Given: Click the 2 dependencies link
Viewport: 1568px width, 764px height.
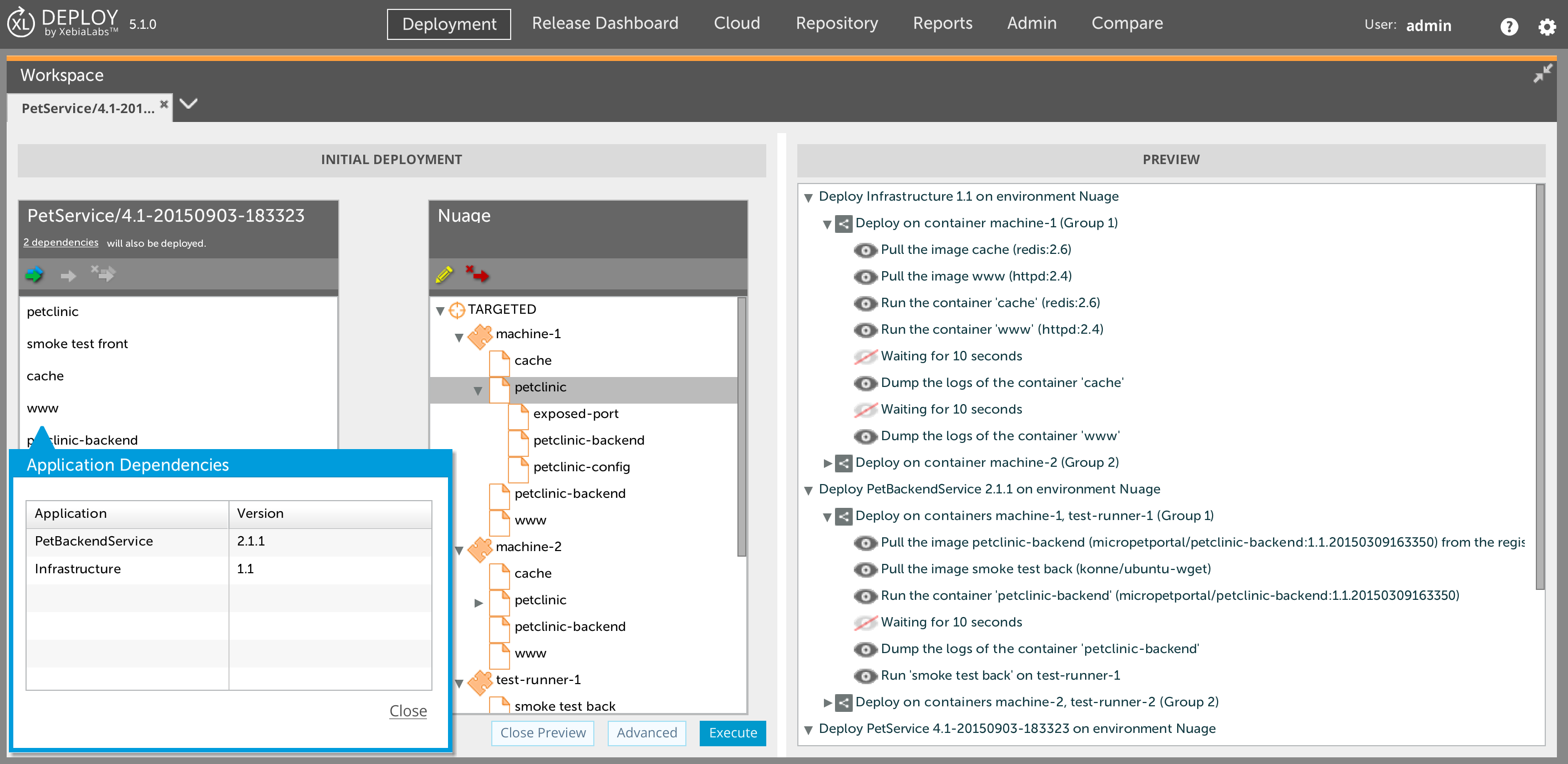Looking at the screenshot, I should click(x=61, y=242).
